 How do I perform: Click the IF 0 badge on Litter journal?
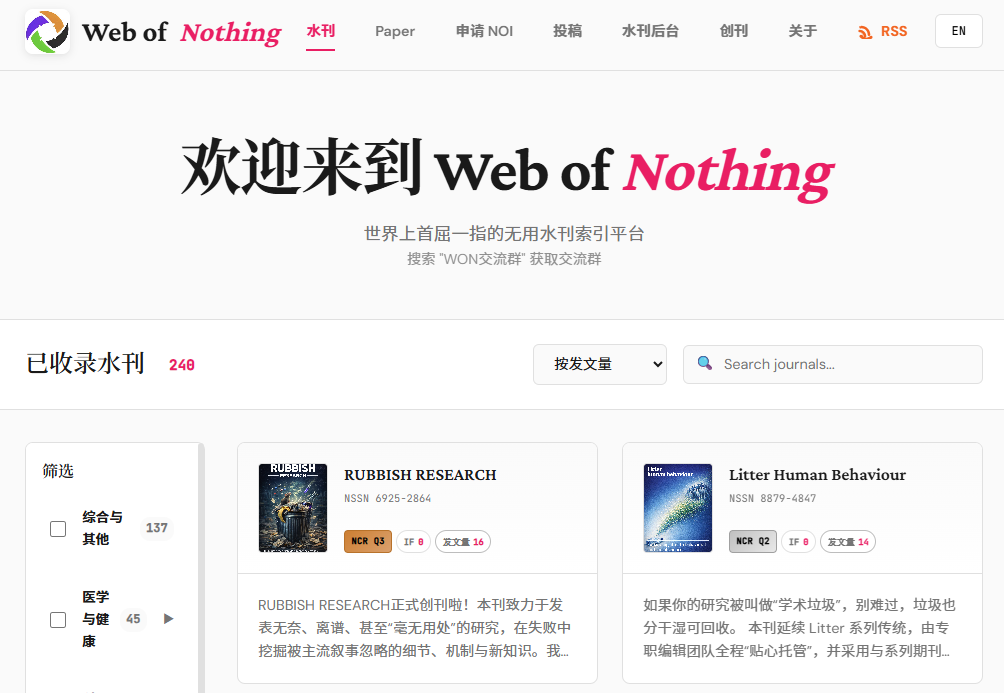pos(798,542)
